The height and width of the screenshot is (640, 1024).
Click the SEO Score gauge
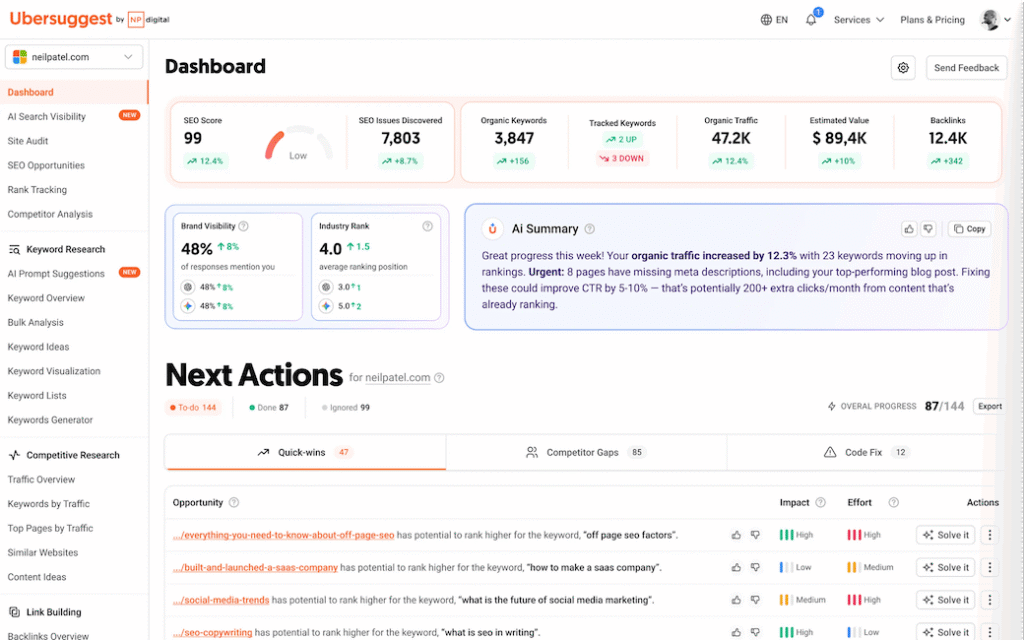click(298, 144)
